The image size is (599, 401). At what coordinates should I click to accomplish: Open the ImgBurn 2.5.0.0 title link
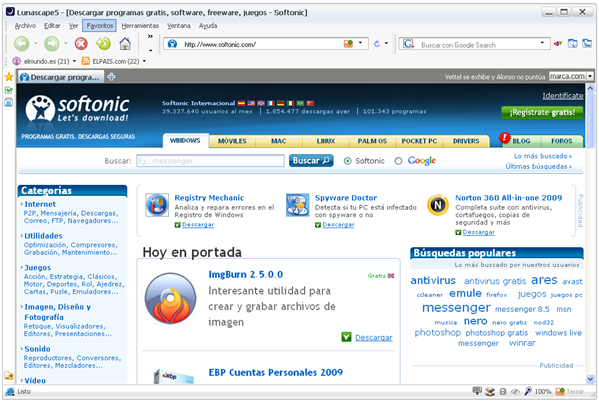coord(246,275)
